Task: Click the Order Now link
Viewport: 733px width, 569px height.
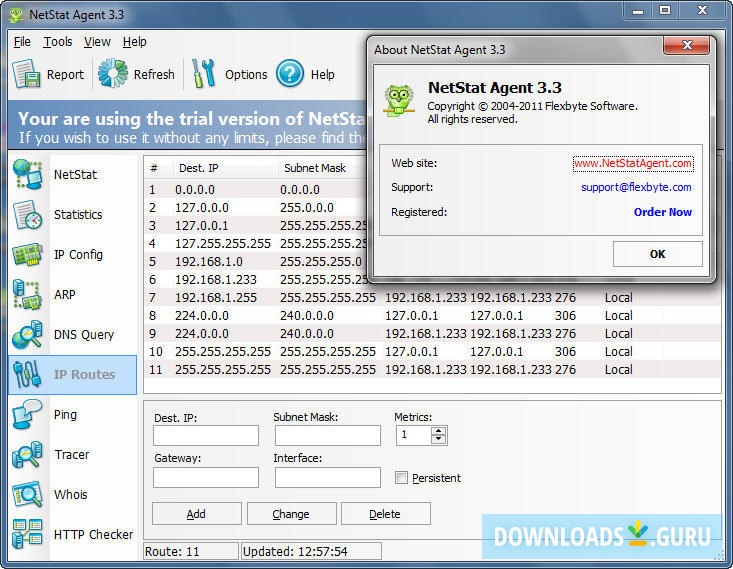Action: pyautogui.click(x=663, y=212)
